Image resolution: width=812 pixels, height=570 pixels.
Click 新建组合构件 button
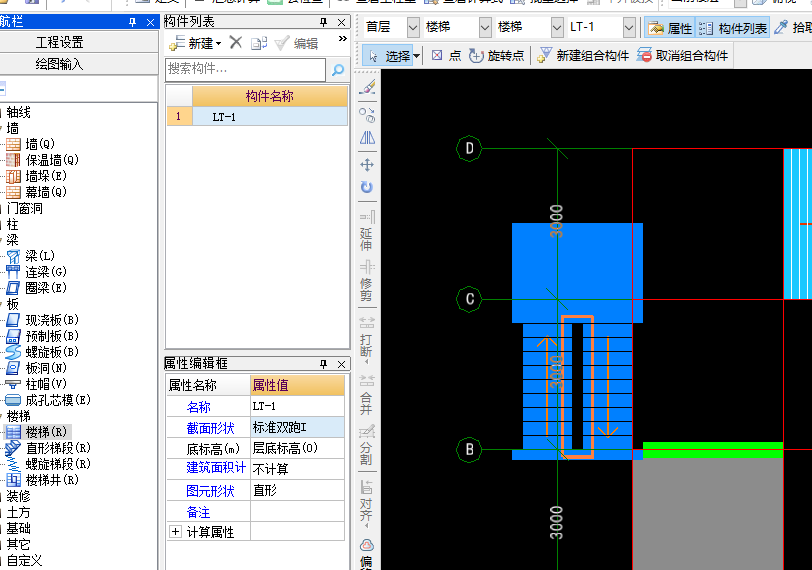click(x=583, y=55)
